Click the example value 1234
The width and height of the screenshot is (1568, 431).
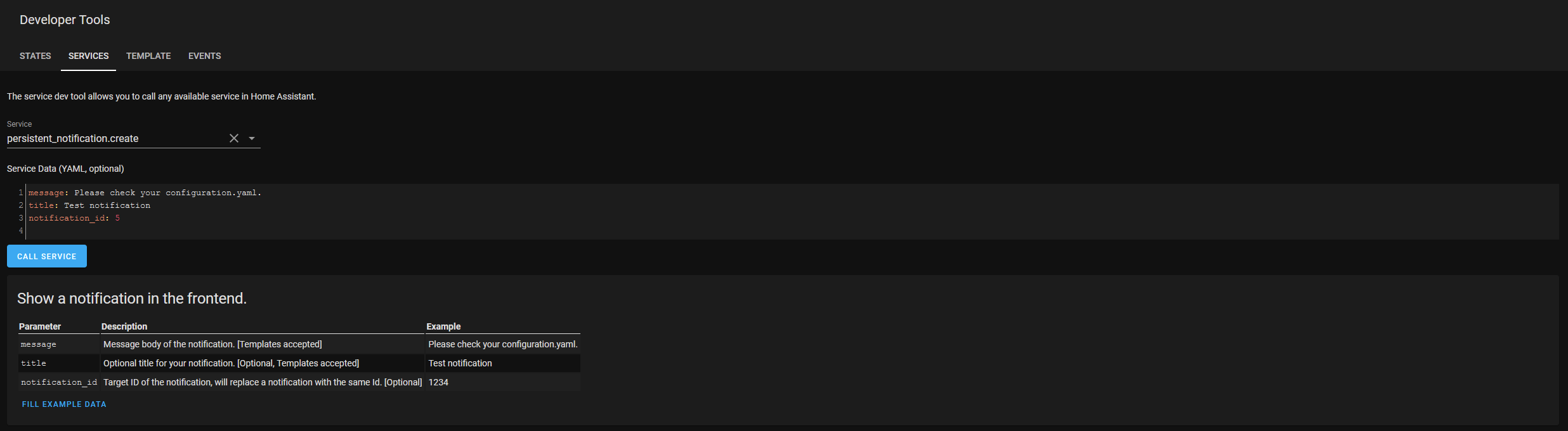(x=438, y=382)
